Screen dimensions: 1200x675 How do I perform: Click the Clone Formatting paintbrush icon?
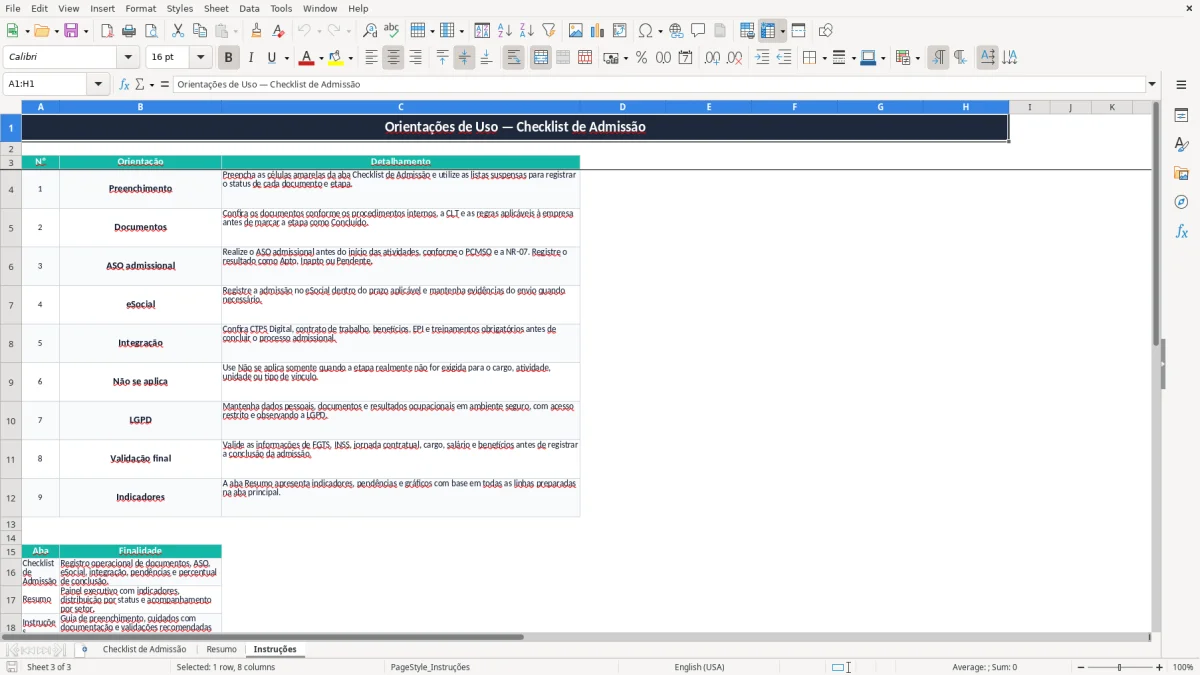257,31
